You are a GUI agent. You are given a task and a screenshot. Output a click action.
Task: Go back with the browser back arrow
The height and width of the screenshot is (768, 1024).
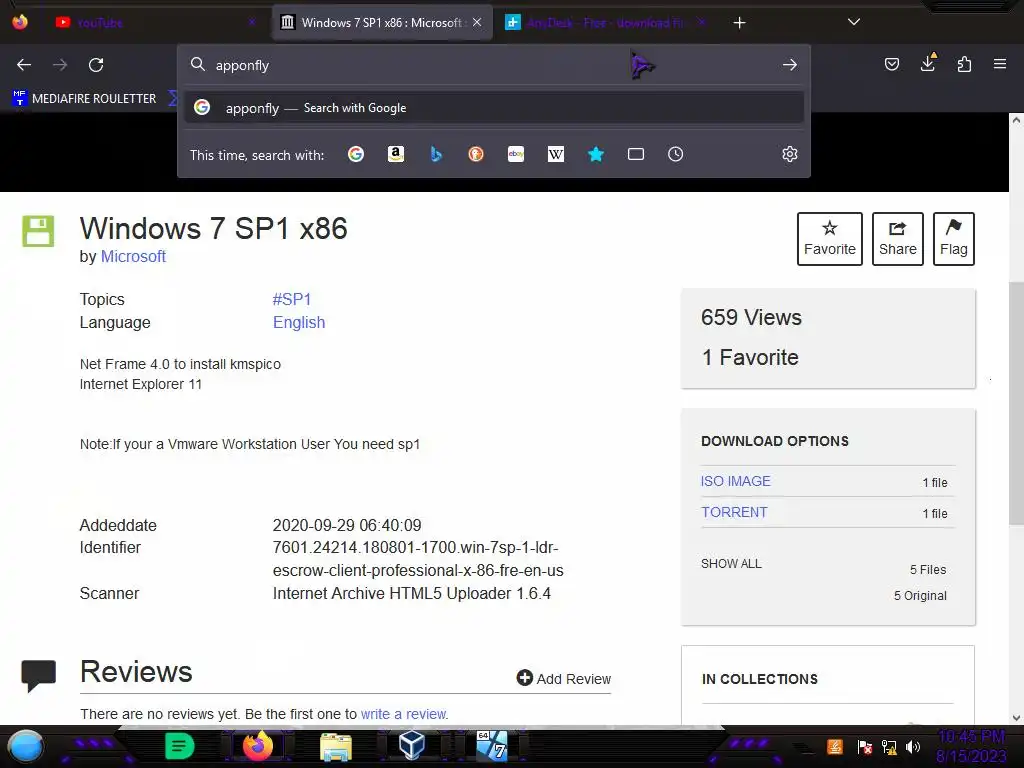24,65
